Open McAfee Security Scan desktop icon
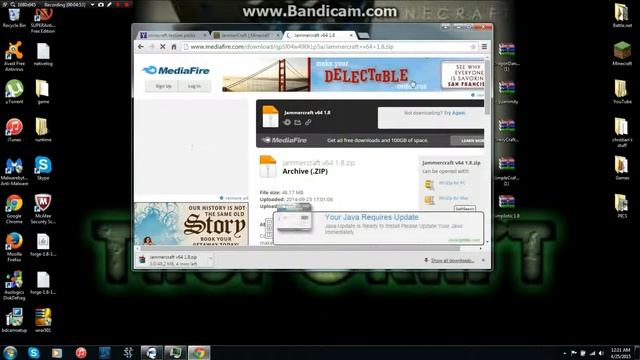Screen dimensions: 640x360 pos(43,209)
